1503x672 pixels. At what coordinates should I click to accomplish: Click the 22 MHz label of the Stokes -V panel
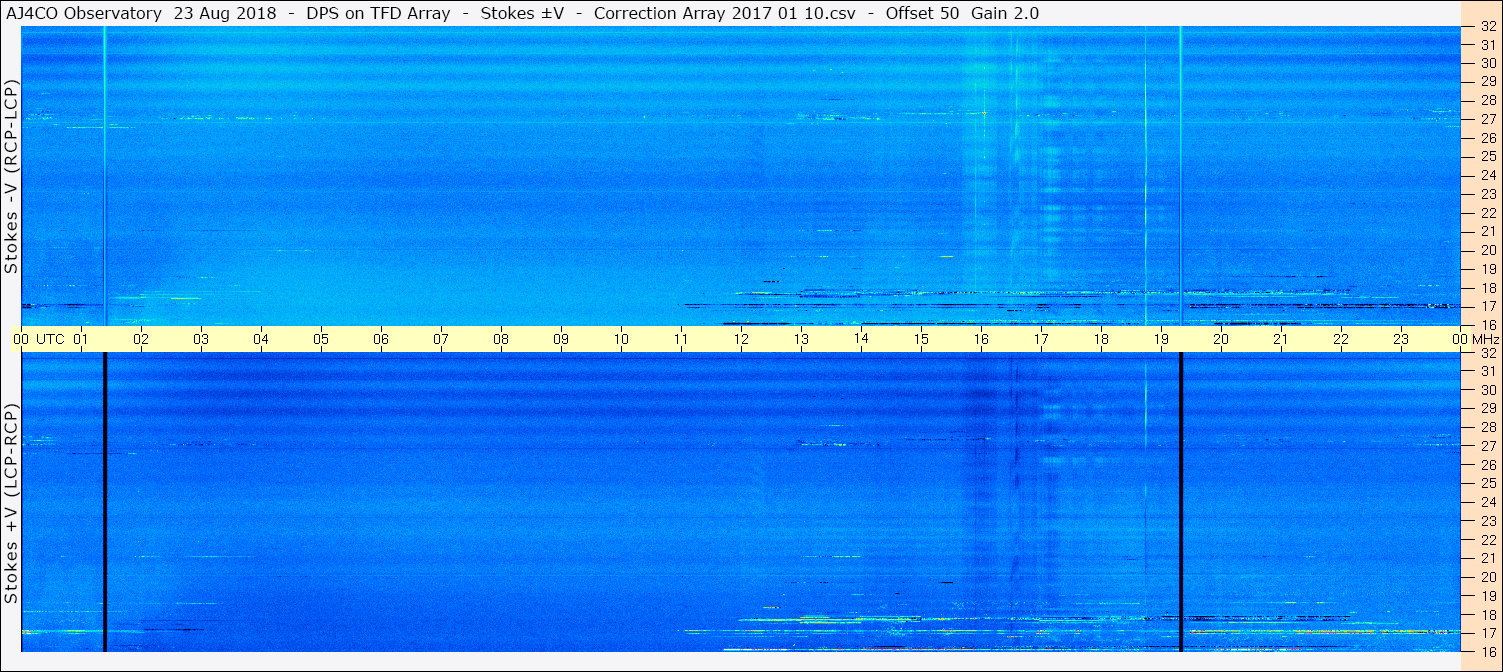[1487, 212]
